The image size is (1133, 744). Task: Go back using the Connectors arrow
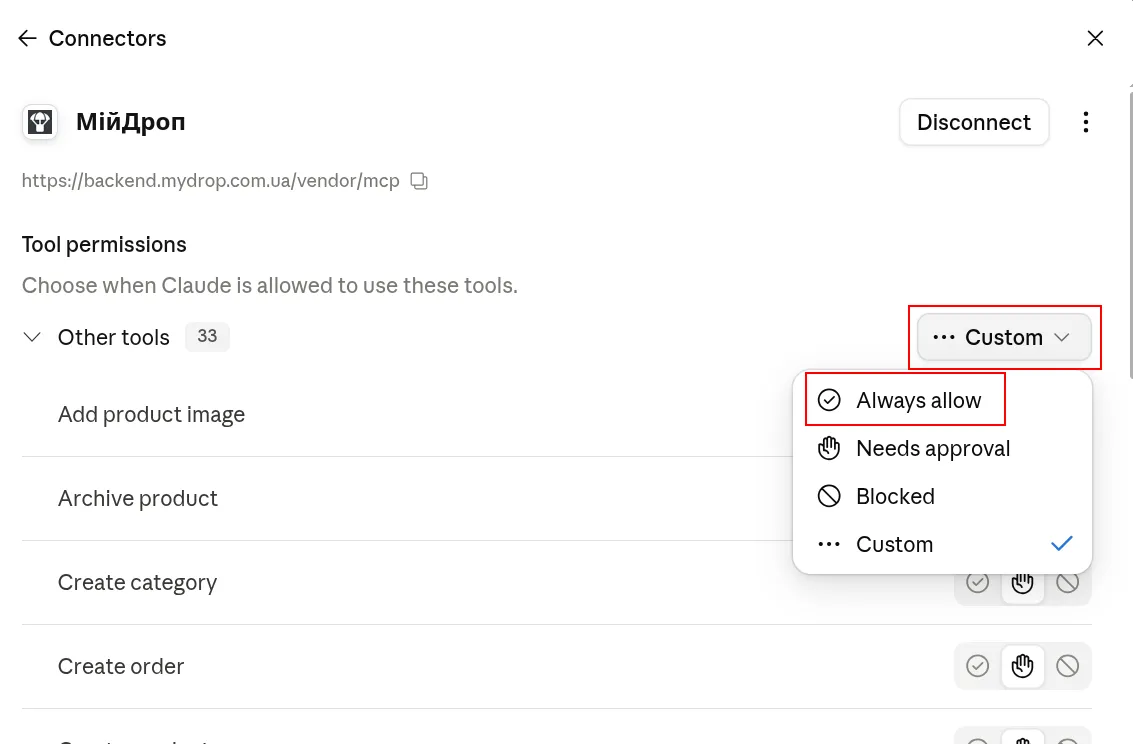27,38
